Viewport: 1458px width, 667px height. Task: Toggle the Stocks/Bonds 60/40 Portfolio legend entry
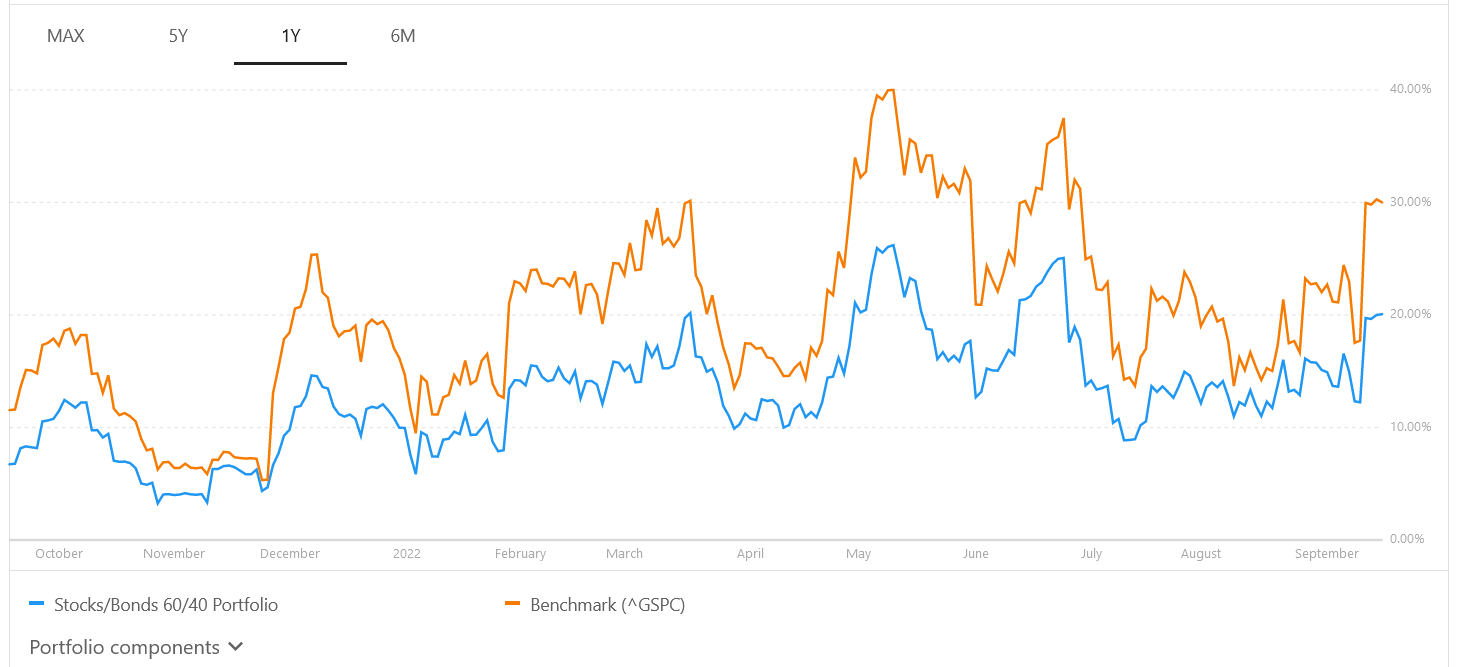tap(165, 604)
